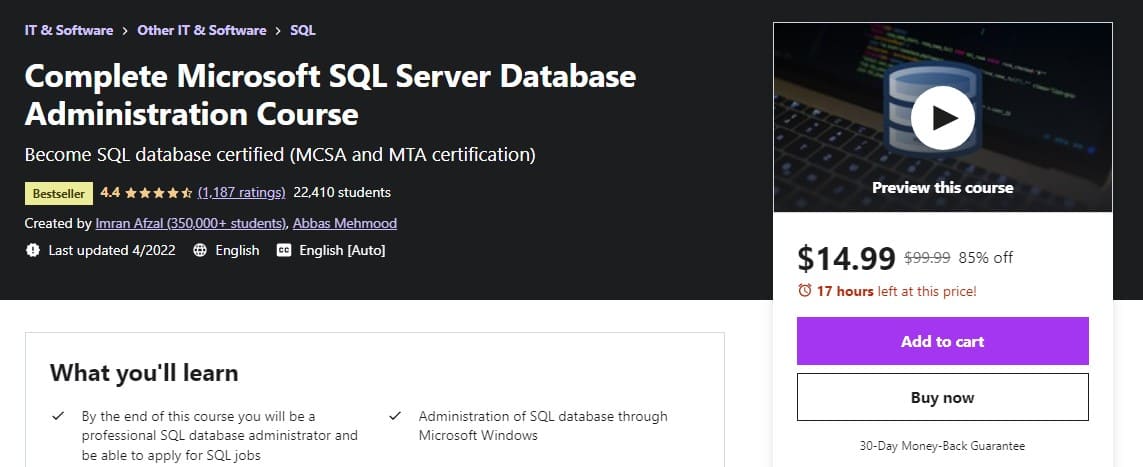Open instructor Imran Afzal's profile
Screen dimensions: 1143x467
(x=191, y=223)
